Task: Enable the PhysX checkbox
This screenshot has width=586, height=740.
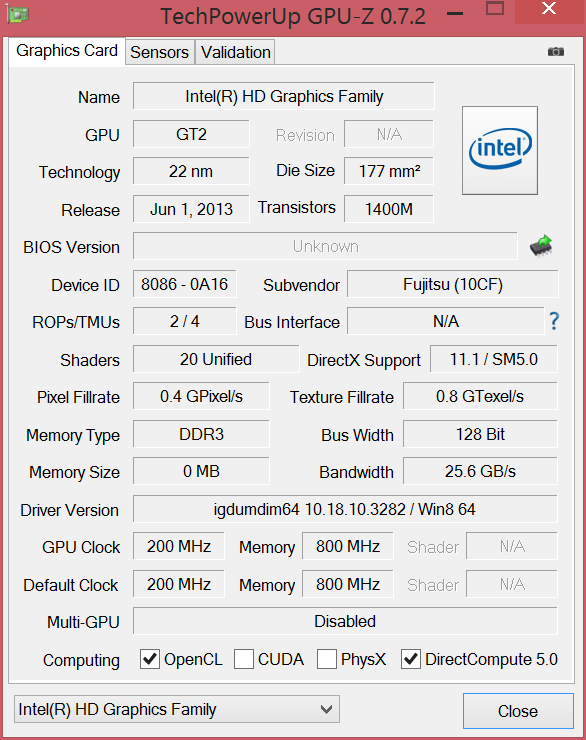Action: pyautogui.click(x=326, y=659)
